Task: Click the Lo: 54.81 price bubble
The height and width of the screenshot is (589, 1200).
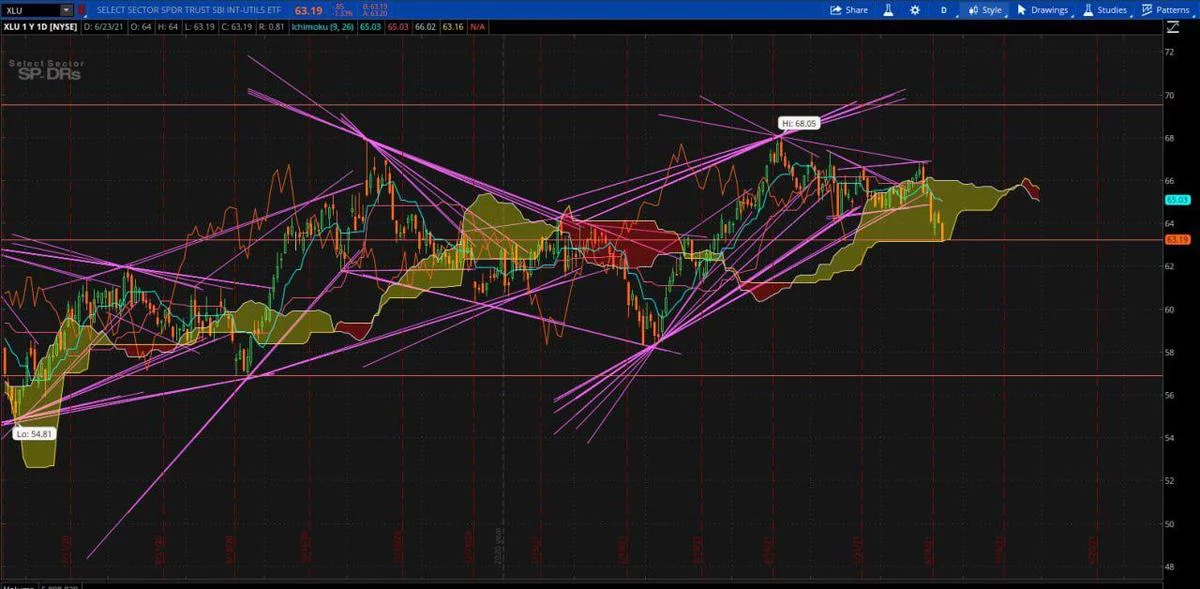Action: coord(34,435)
